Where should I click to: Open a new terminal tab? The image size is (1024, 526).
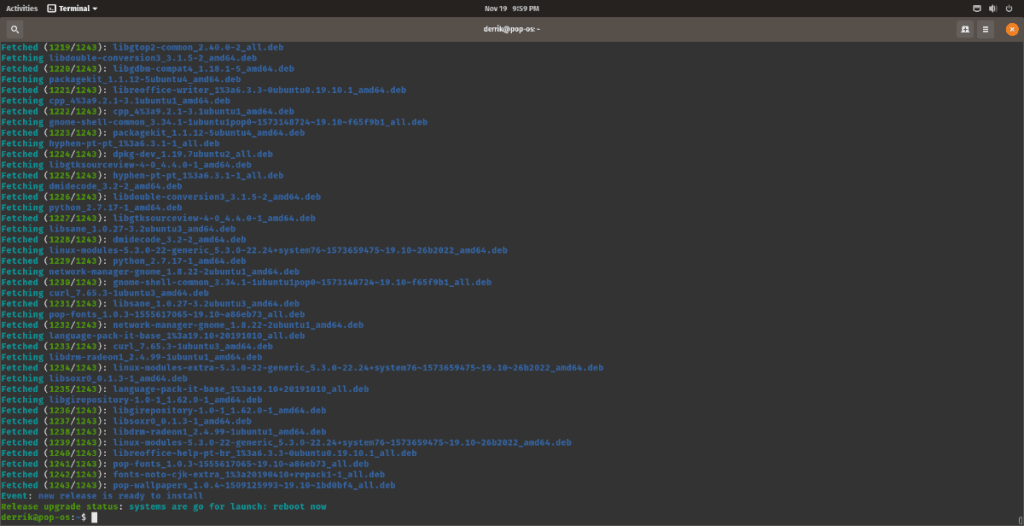coord(964,30)
